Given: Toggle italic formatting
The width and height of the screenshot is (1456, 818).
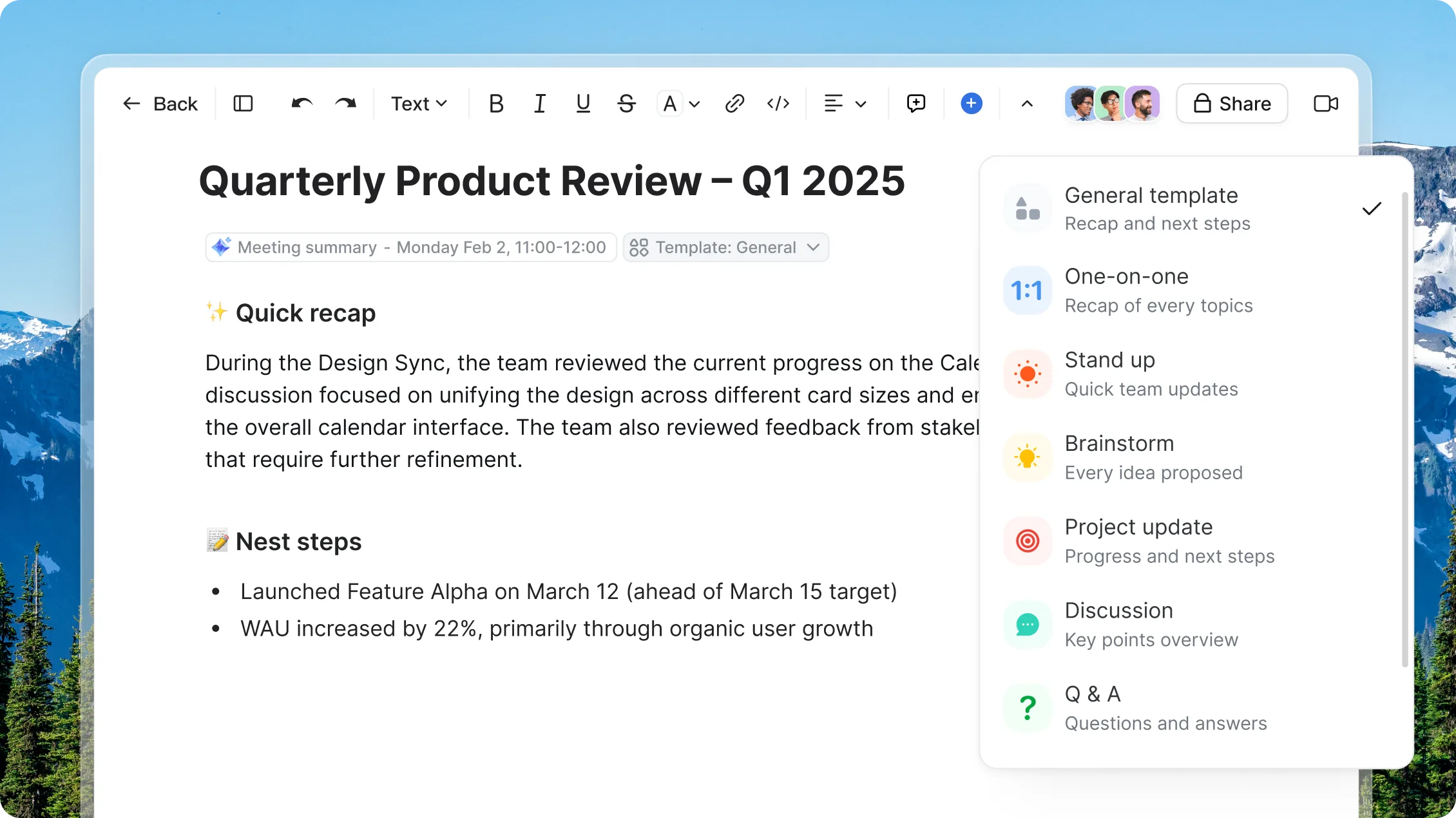Looking at the screenshot, I should [x=540, y=104].
